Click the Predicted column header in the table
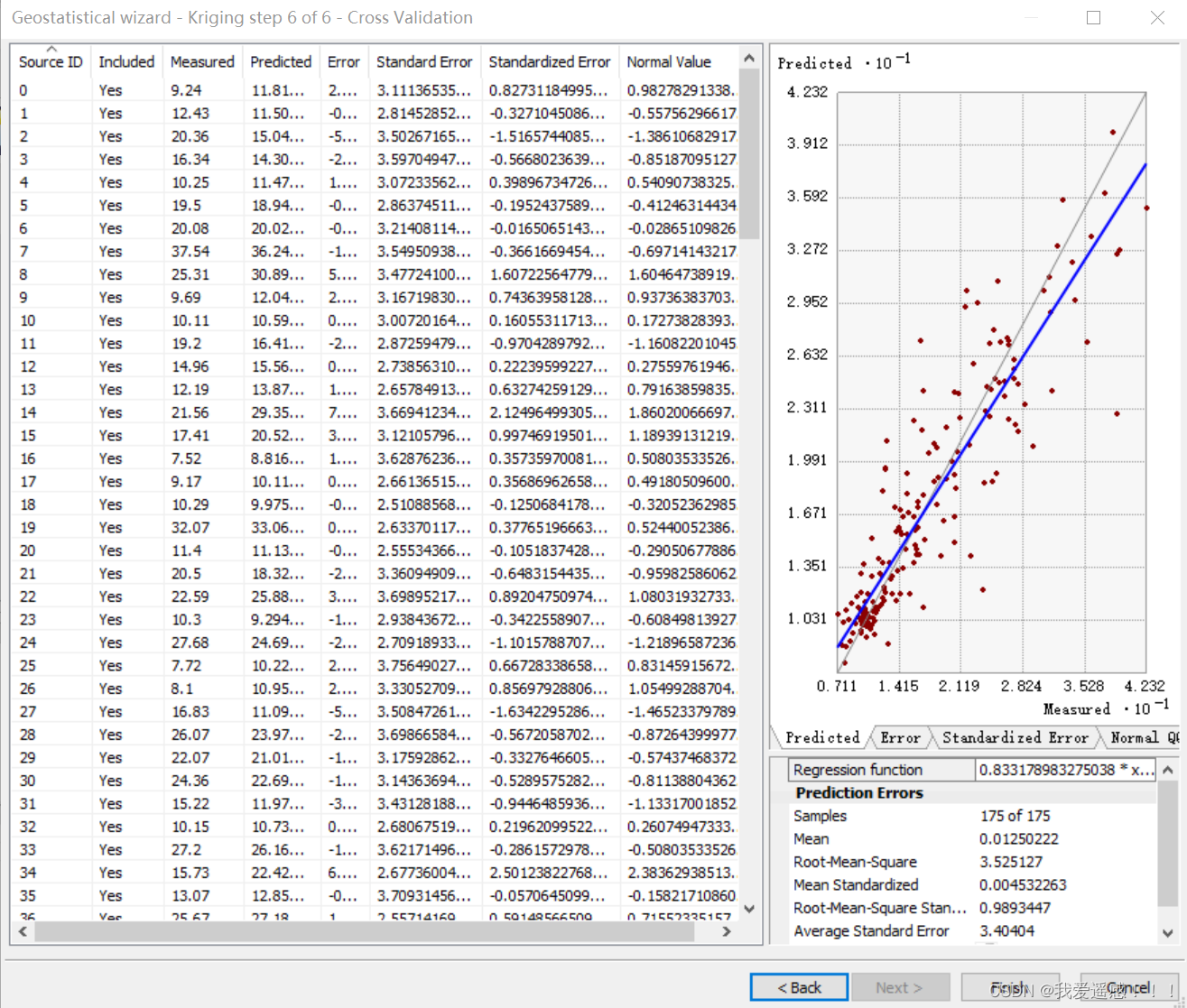 pyautogui.click(x=281, y=61)
